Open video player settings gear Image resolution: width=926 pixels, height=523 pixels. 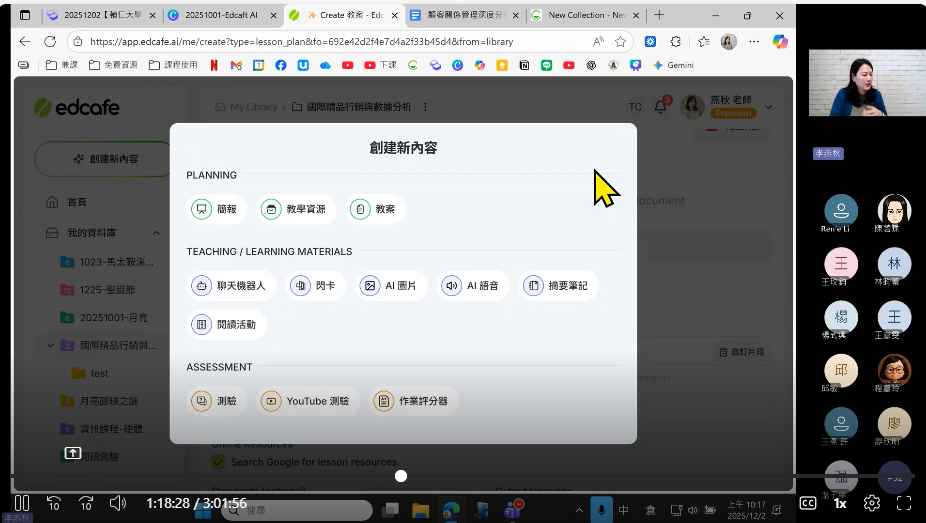[872, 504]
